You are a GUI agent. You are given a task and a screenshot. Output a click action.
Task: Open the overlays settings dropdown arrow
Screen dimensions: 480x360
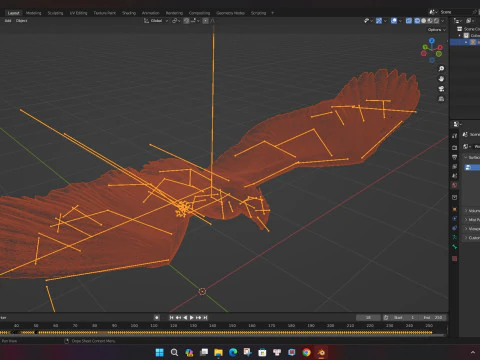[400, 21]
